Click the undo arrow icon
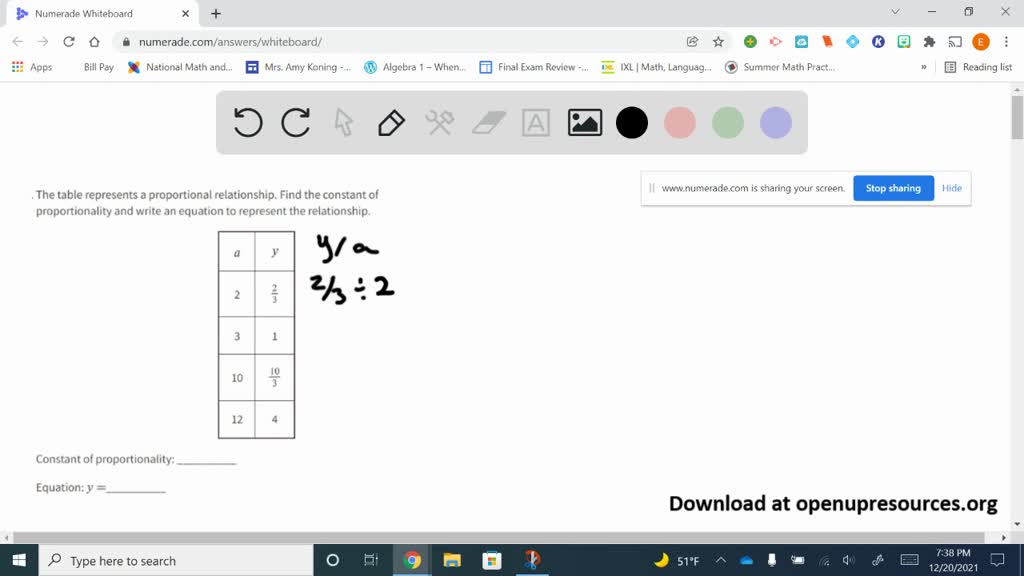 click(247, 122)
